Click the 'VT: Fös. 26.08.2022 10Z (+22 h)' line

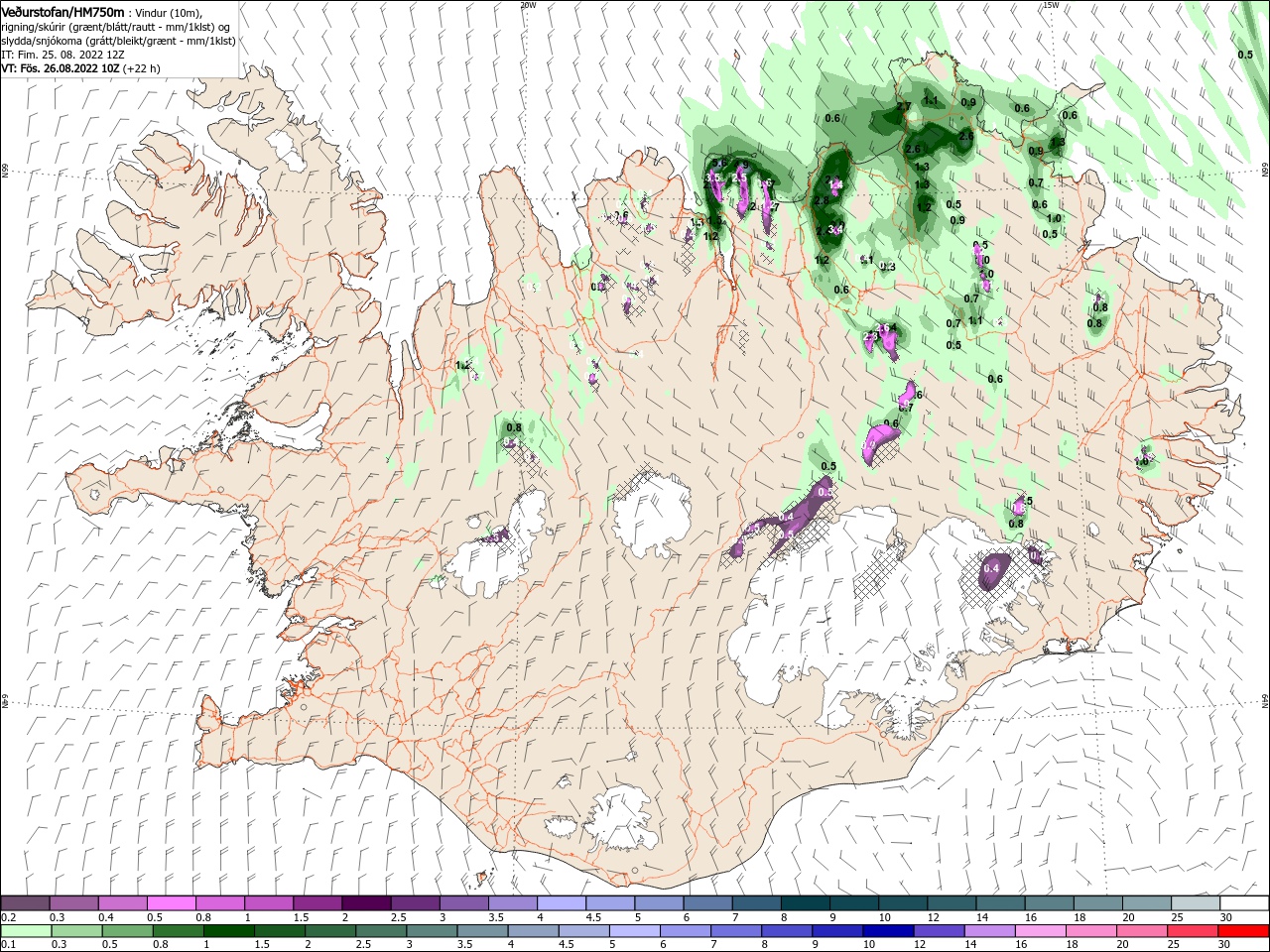pyautogui.click(x=81, y=68)
